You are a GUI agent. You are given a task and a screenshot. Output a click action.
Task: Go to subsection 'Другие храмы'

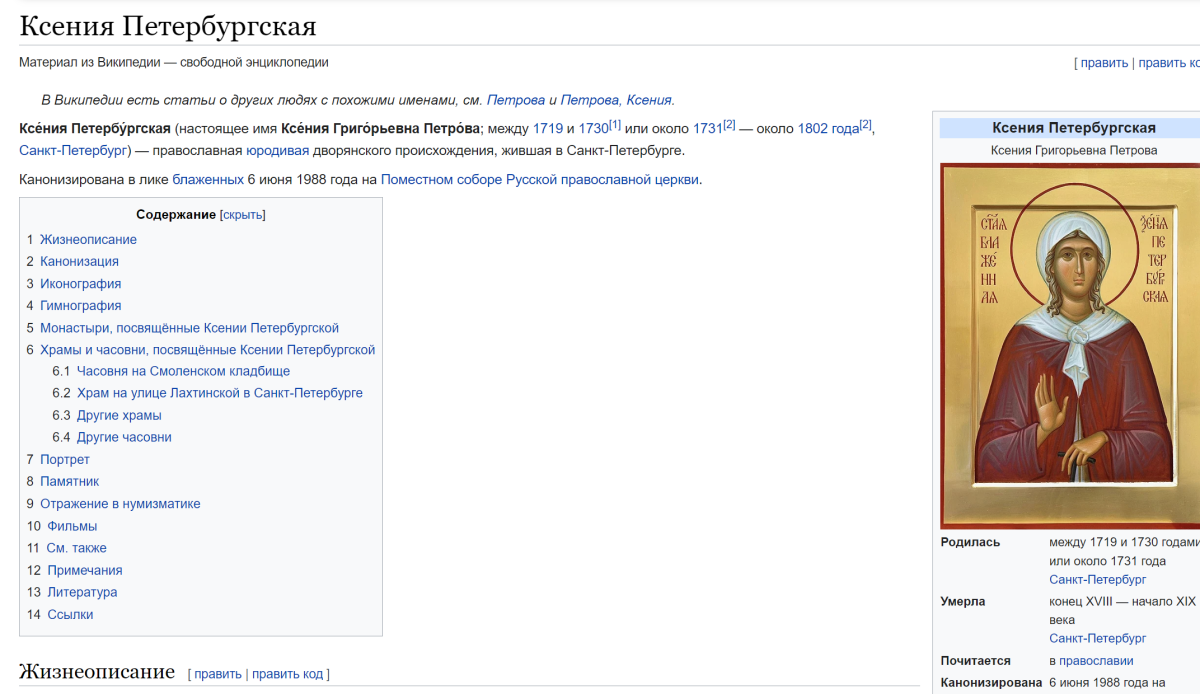tap(119, 416)
